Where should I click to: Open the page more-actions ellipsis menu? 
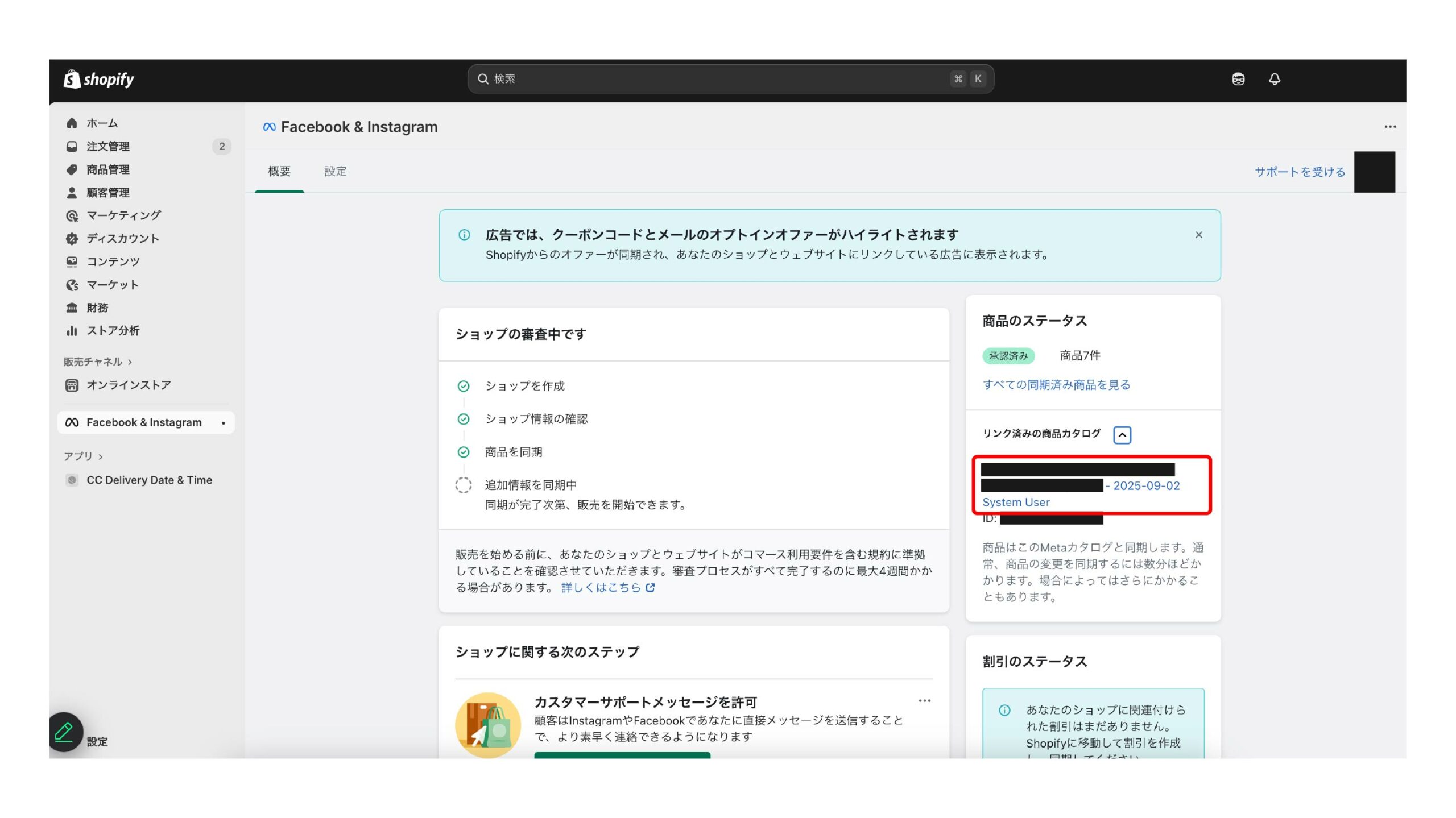[x=1390, y=127]
